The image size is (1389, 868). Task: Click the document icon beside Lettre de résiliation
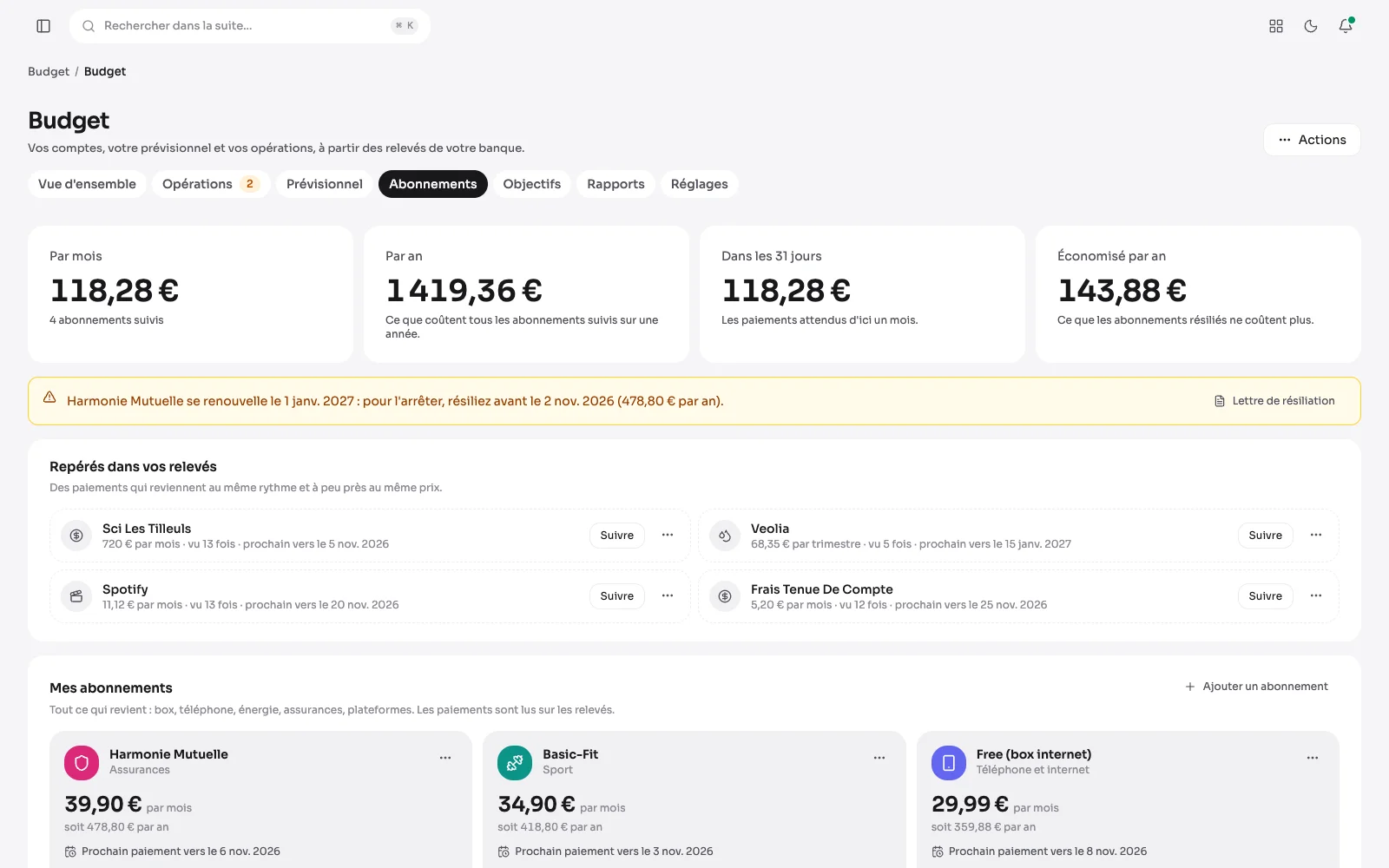pos(1220,401)
